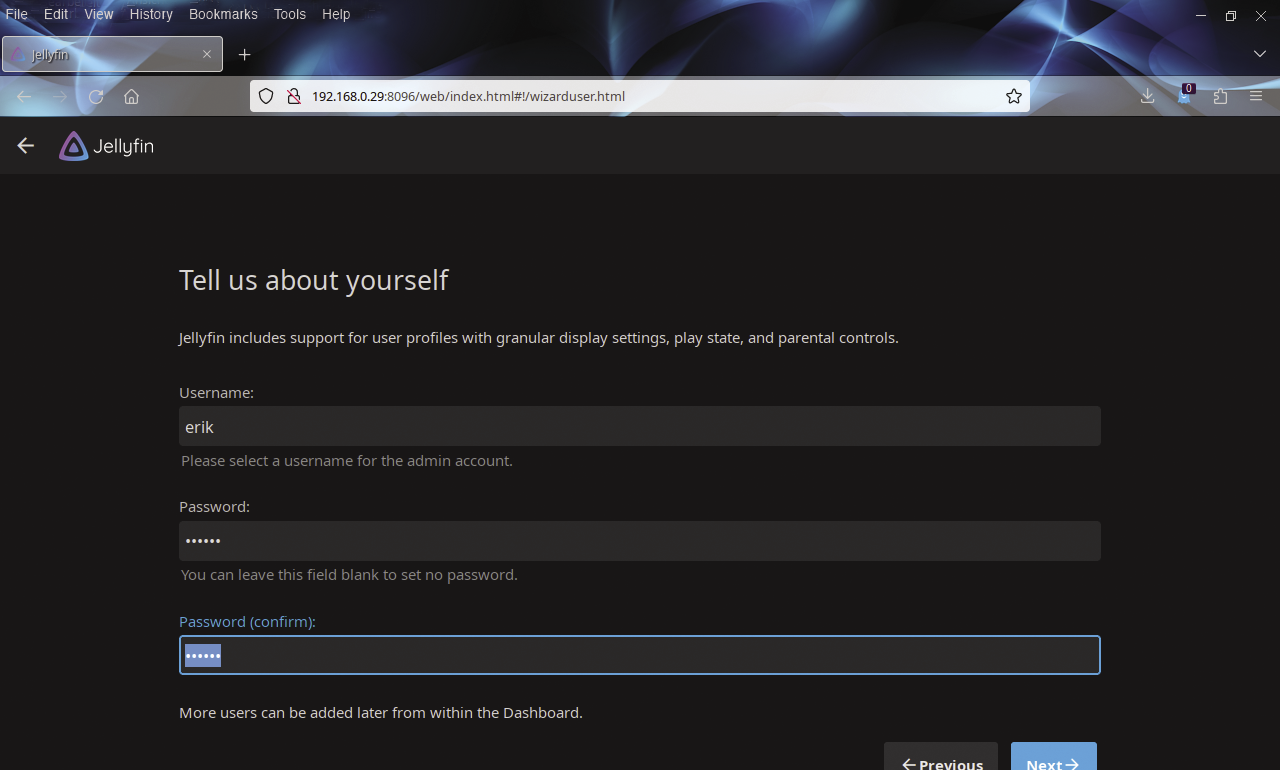Image resolution: width=1280 pixels, height=770 pixels.
Task: Click the Jellyfin user profiles description text
Action: click(539, 338)
